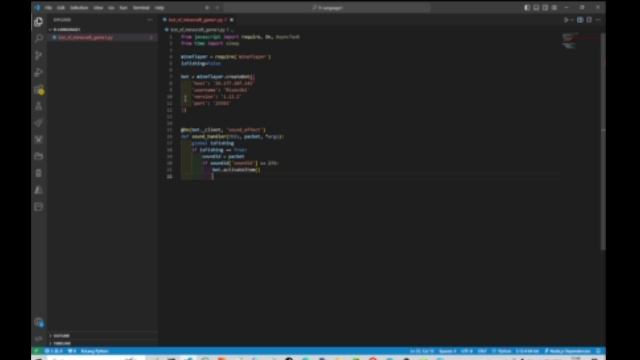The width and height of the screenshot is (640, 360).
Task: Click the remote window indicator in status bar
Action: click(36, 351)
